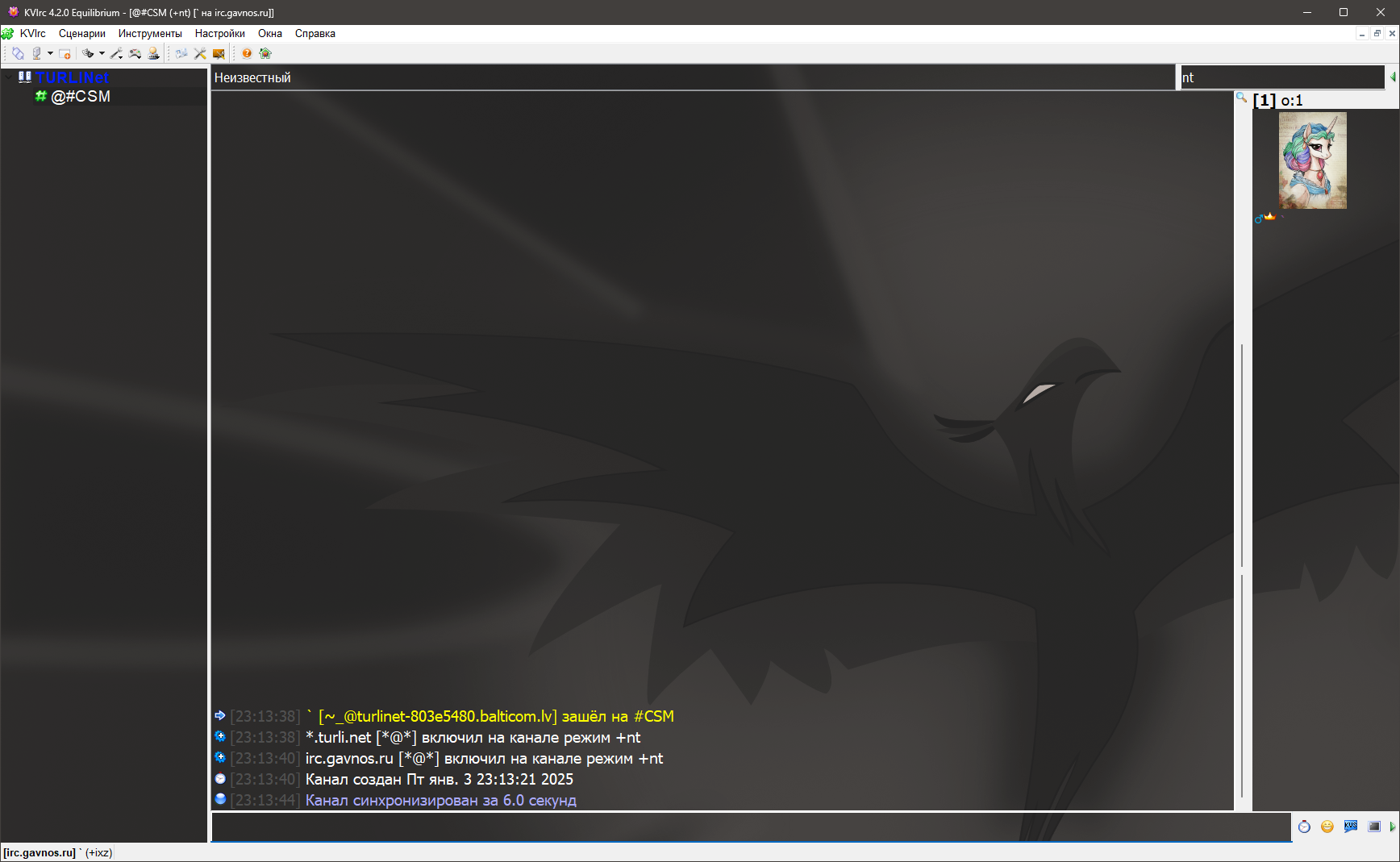
Task: Open the Сценарии menu
Action: pos(81,34)
